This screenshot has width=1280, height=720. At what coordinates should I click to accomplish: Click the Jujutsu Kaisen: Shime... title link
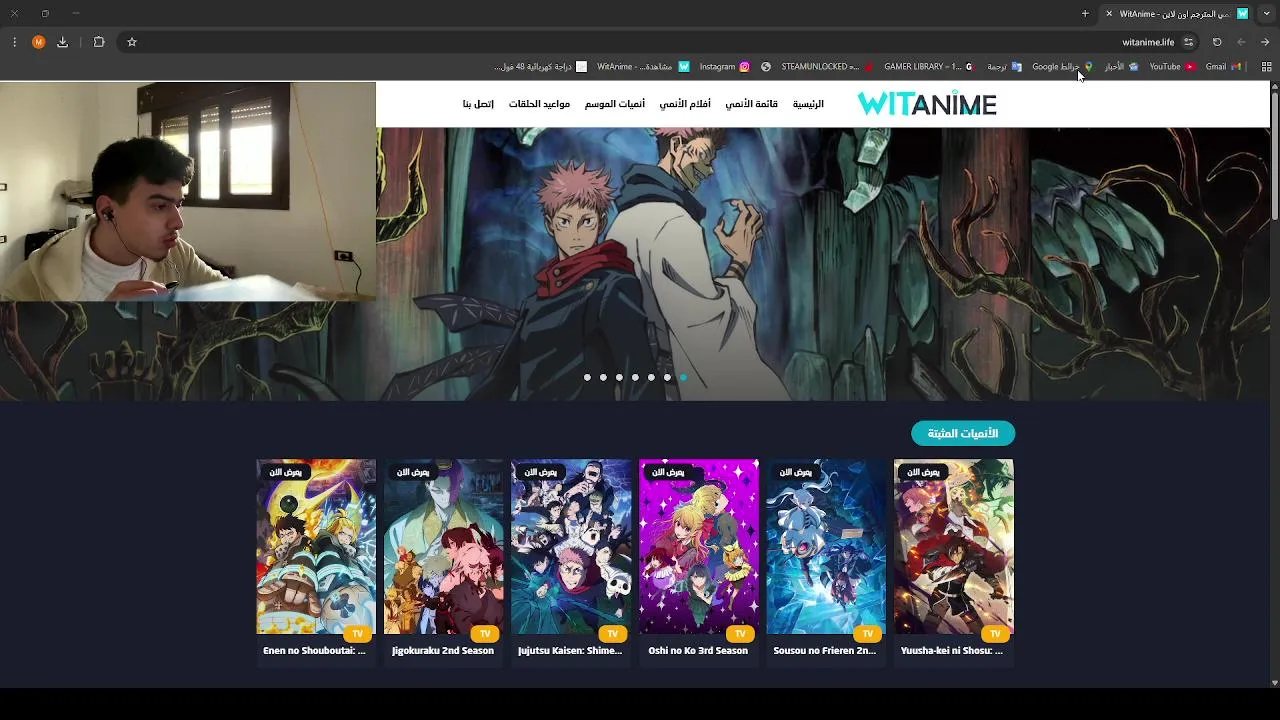pos(570,651)
